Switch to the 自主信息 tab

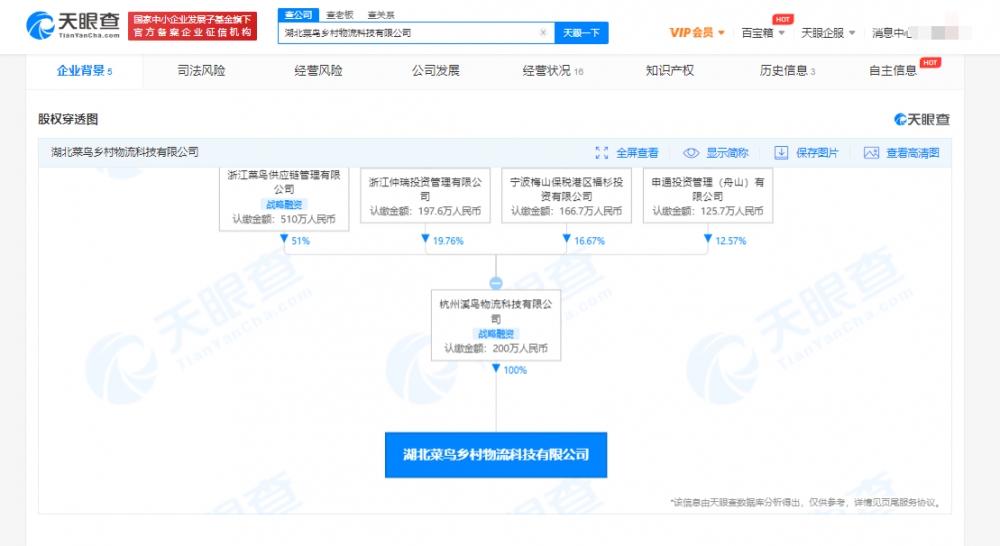point(893,71)
